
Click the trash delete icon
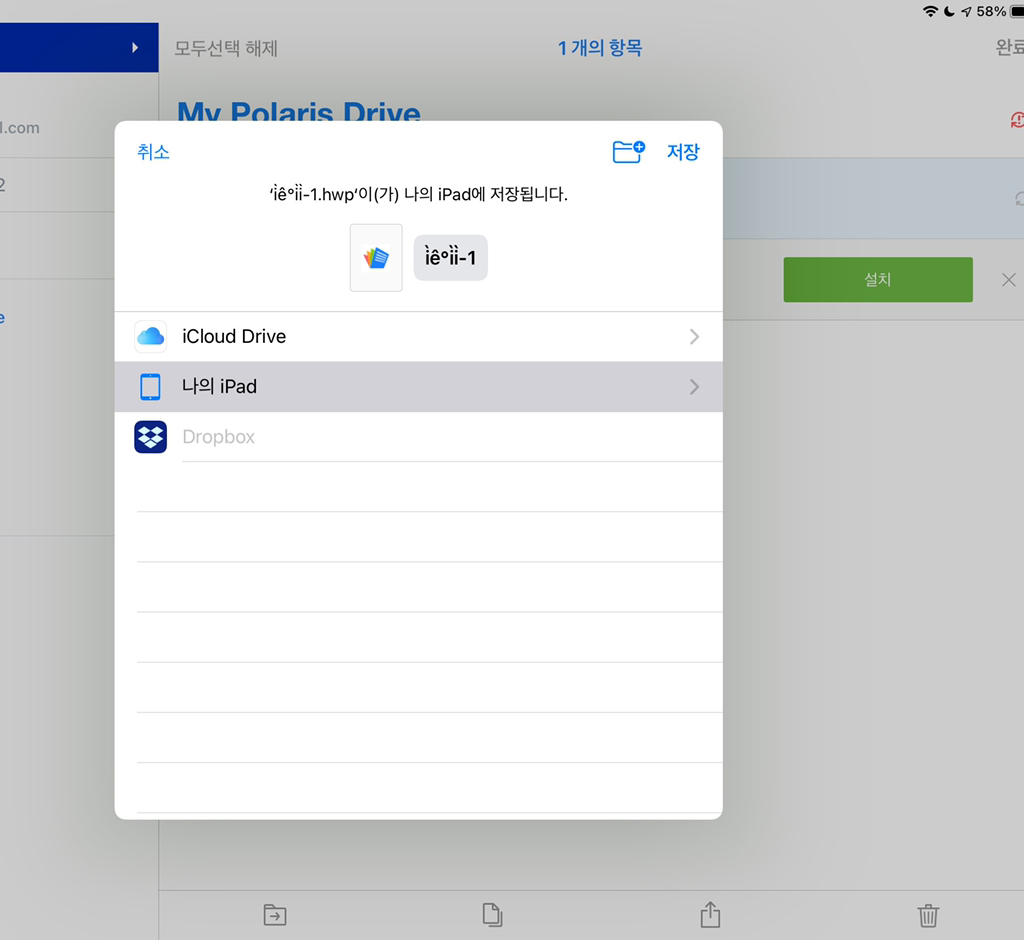pyautogui.click(x=928, y=915)
